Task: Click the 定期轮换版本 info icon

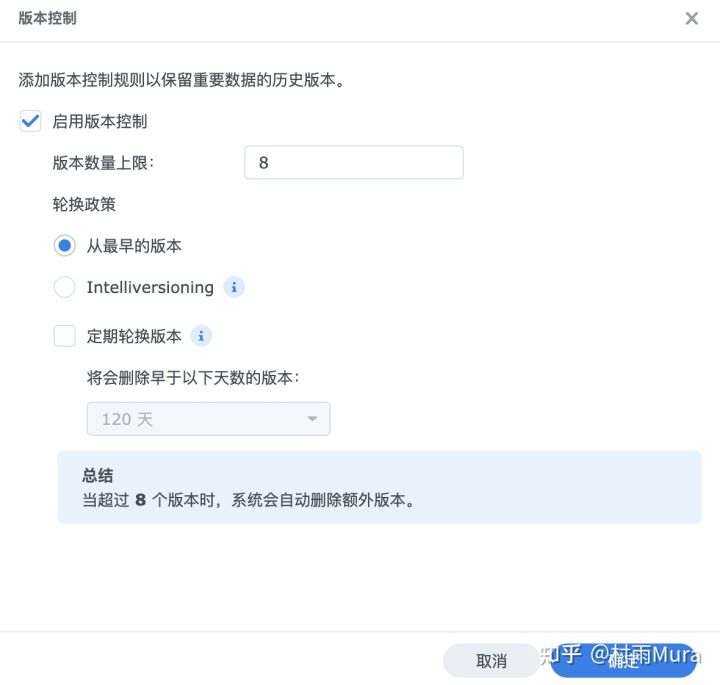Action: point(201,336)
